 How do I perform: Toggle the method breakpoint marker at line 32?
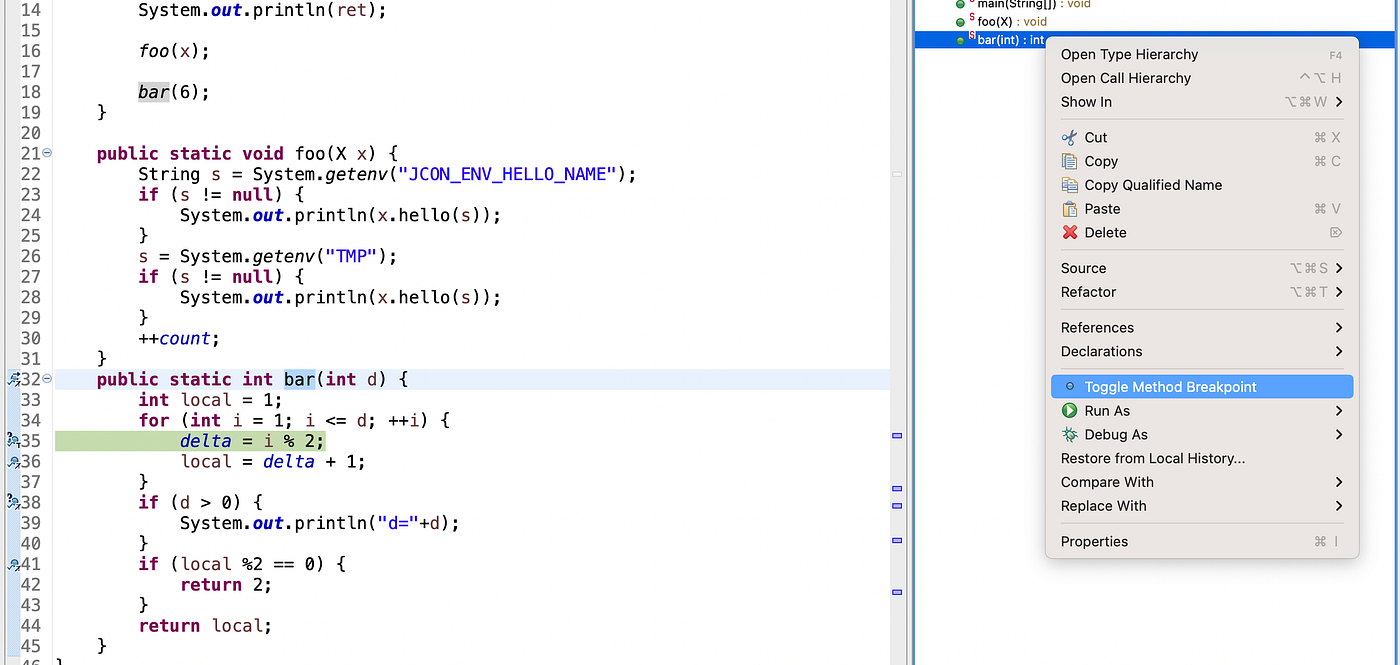[14, 380]
